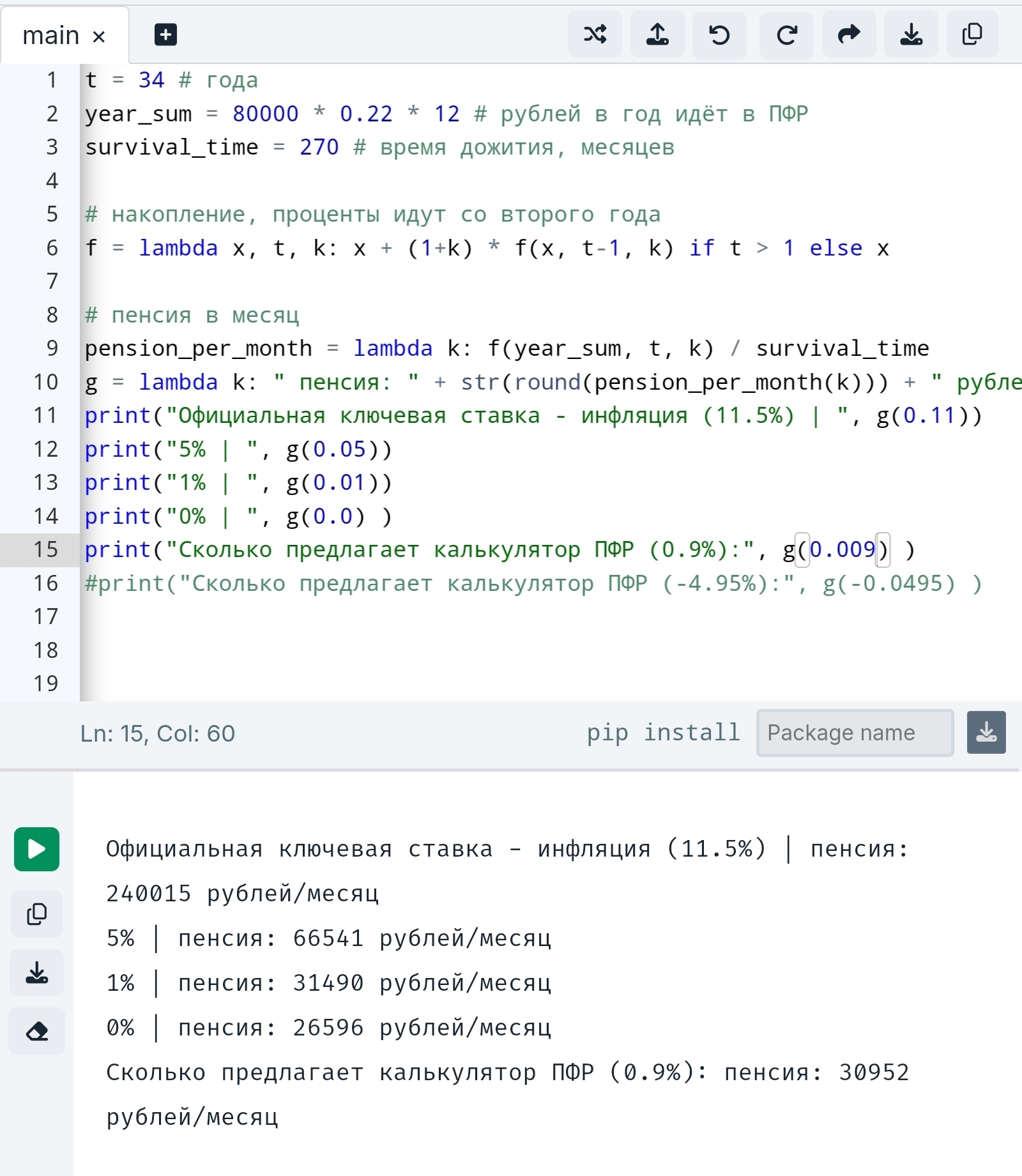Share the code with the forward arrow icon
The image size is (1022, 1176).
[x=848, y=34]
